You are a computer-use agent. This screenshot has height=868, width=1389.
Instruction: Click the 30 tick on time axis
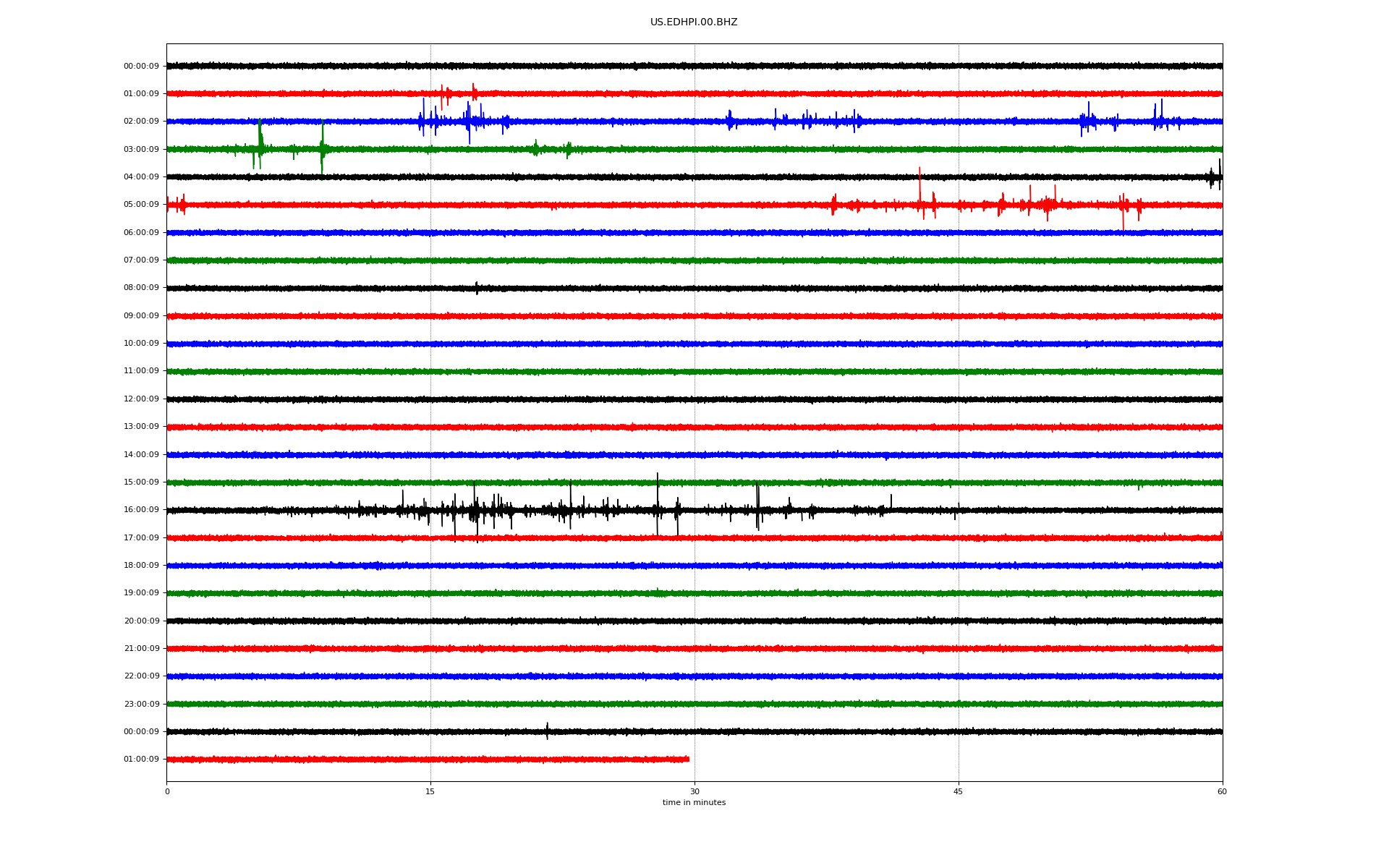[694, 792]
